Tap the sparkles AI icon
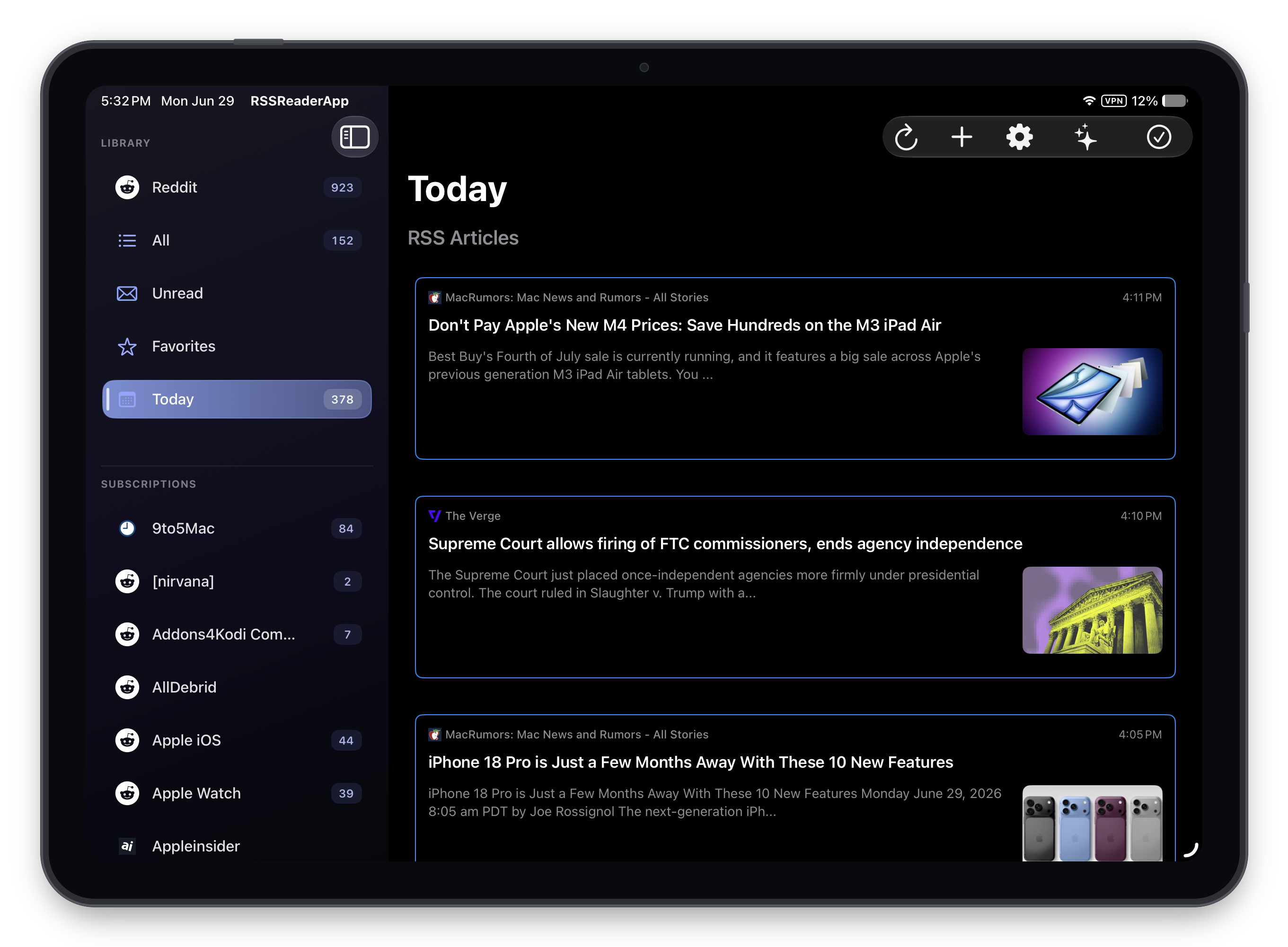 1085,138
